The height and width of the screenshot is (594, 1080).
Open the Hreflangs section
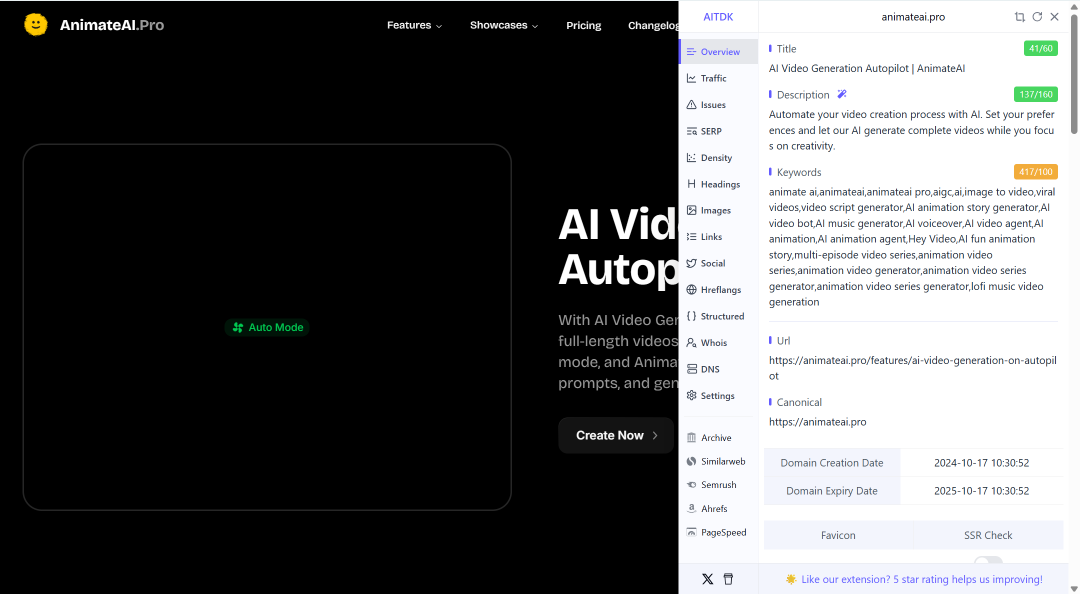[x=718, y=289]
